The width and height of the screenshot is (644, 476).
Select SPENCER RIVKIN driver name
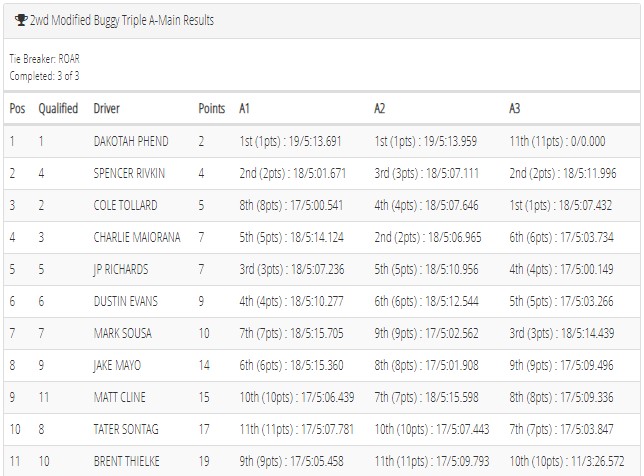(x=129, y=173)
